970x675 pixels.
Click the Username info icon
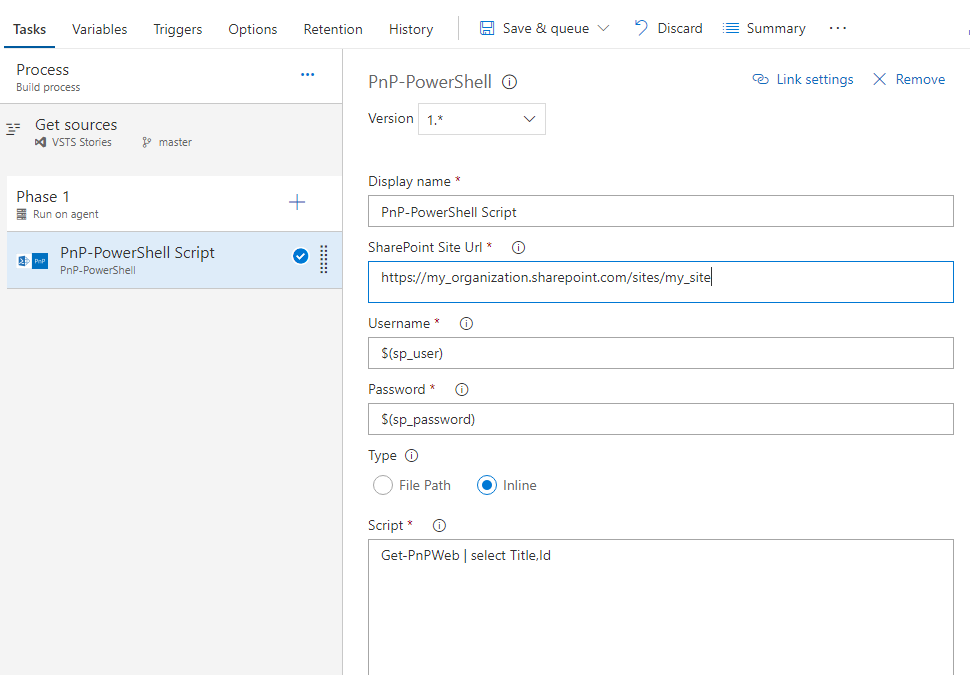466,324
